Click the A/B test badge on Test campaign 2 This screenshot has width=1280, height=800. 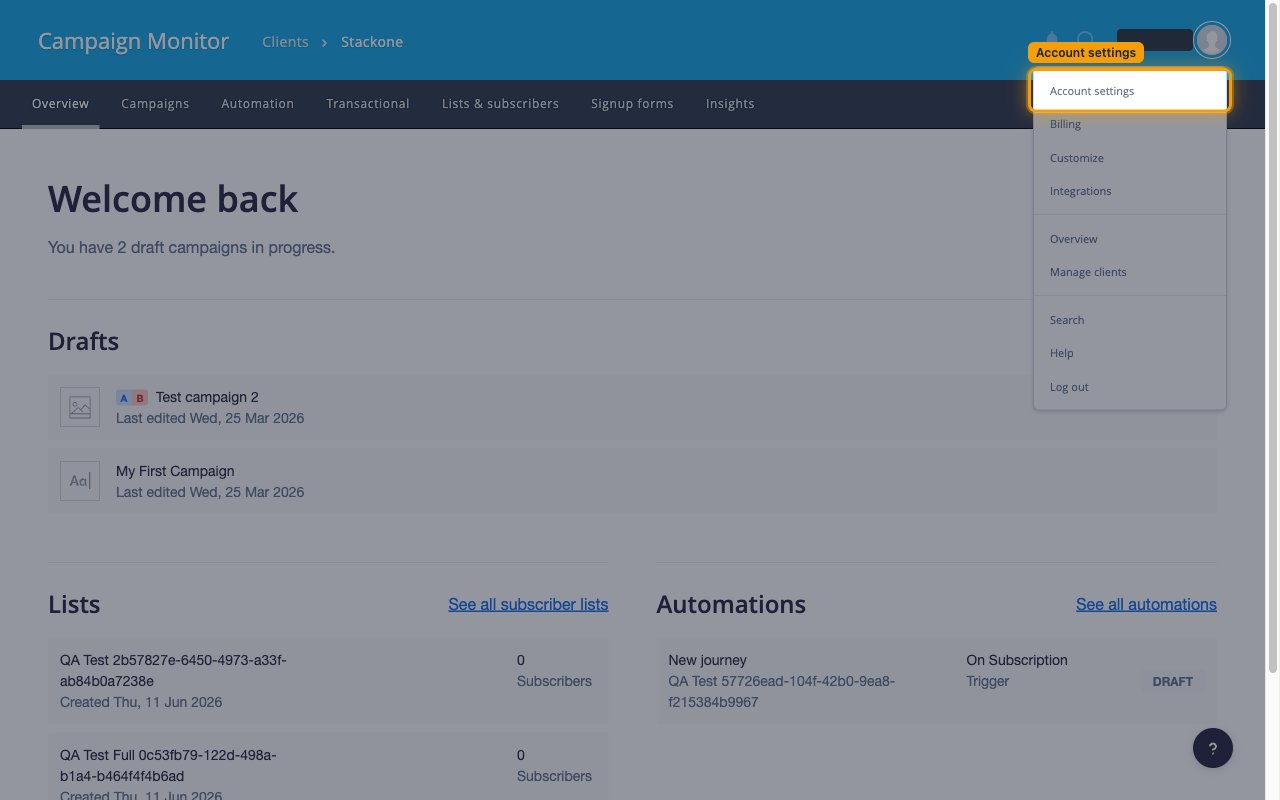pyautogui.click(x=132, y=398)
